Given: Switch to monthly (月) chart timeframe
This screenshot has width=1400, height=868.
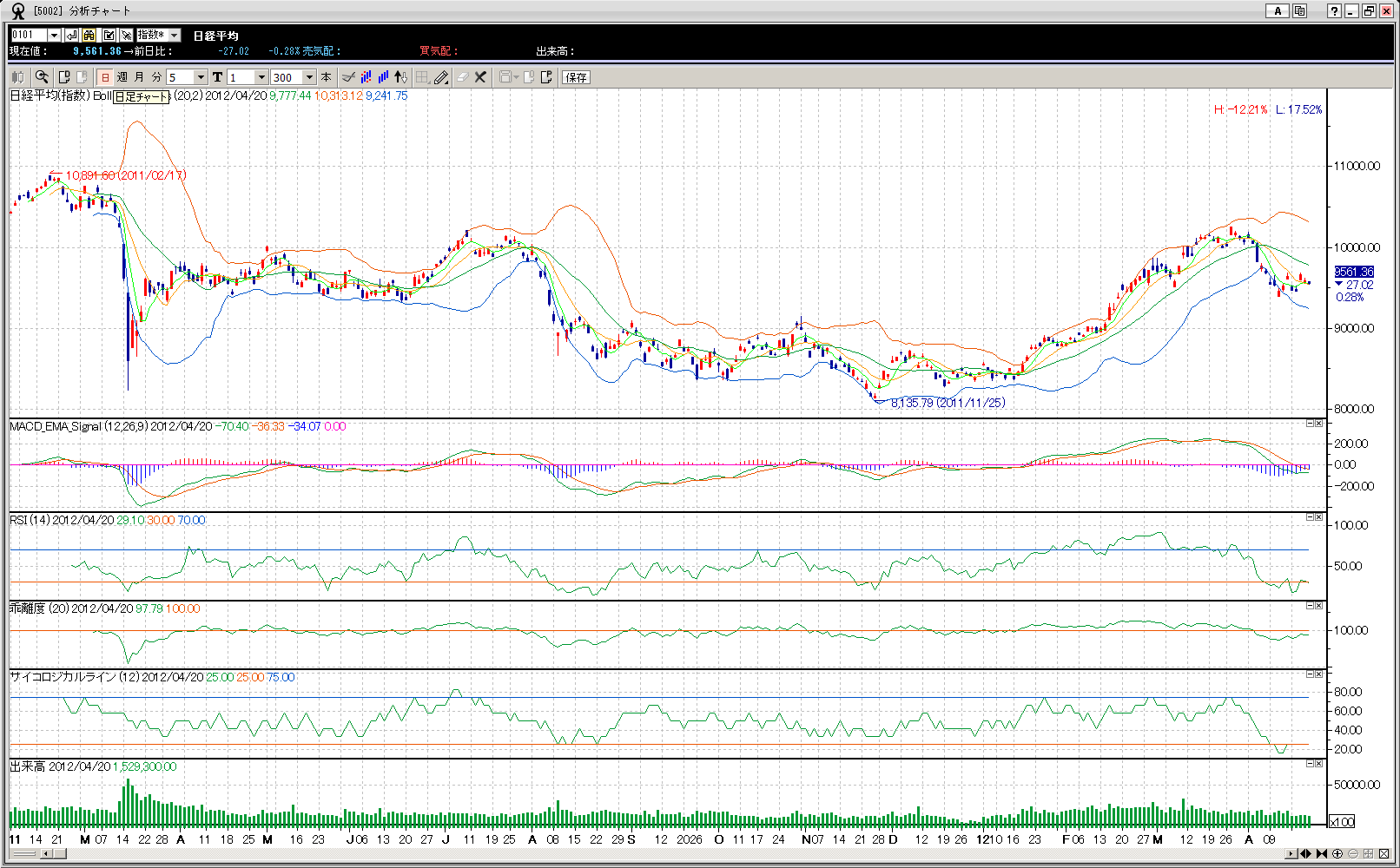Looking at the screenshot, I should tap(139, 77).
